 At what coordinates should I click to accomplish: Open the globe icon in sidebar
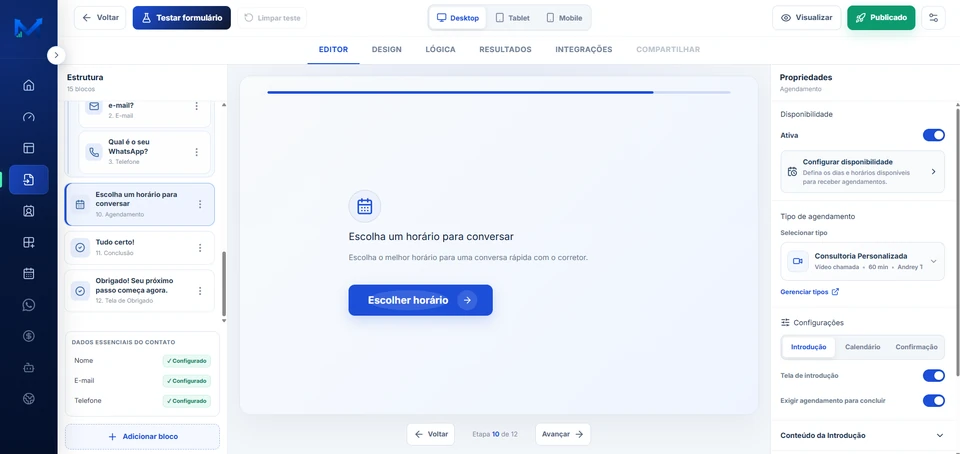tap(29, 399)
